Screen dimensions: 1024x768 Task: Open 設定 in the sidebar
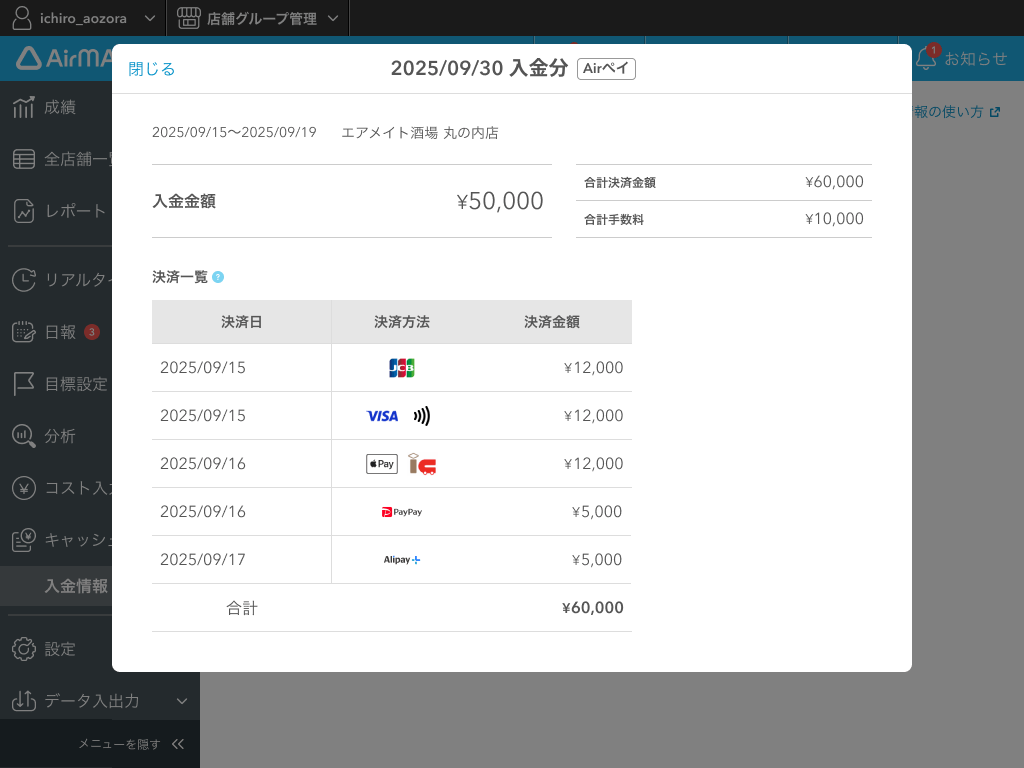coord(59,649)
